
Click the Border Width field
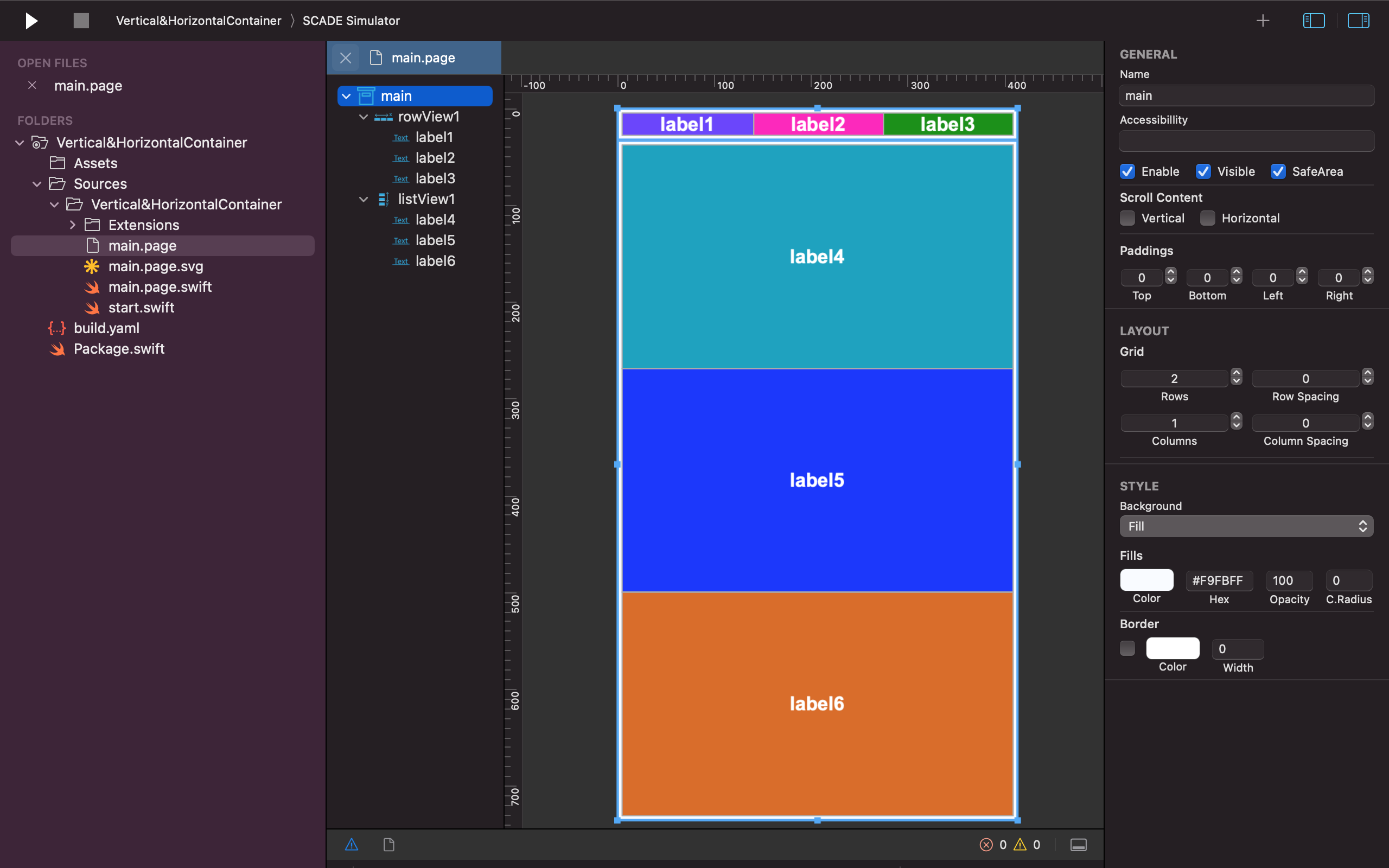tap(1238, 649)
